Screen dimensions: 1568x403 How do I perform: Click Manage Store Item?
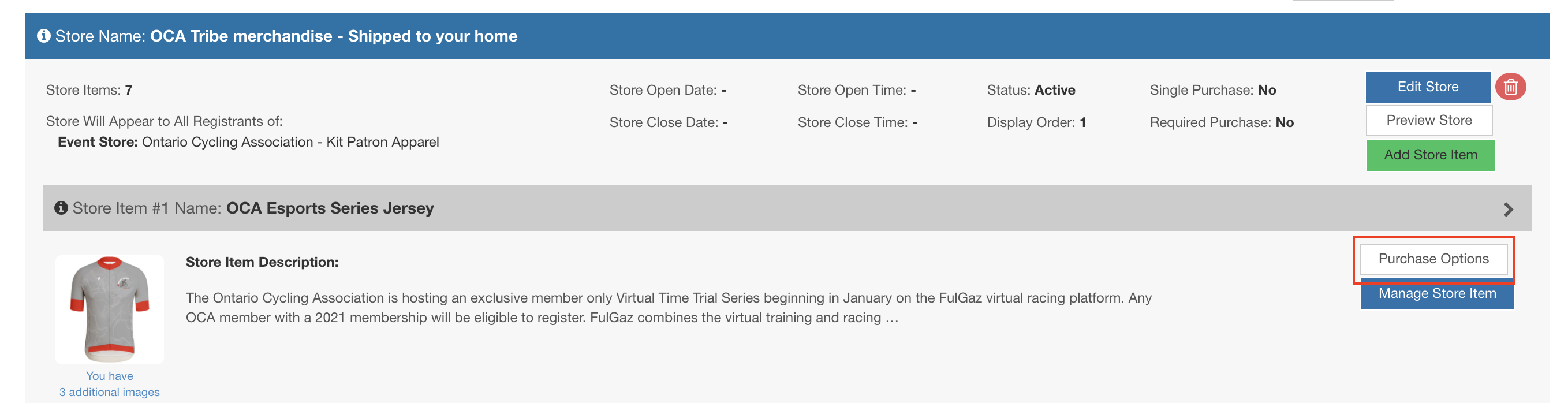pyautogui.click(x=1436, y=294)
